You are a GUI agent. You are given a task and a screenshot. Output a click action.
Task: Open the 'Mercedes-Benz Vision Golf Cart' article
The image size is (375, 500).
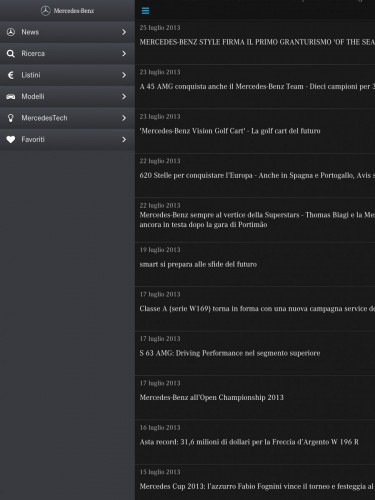(x=255, y=131)
